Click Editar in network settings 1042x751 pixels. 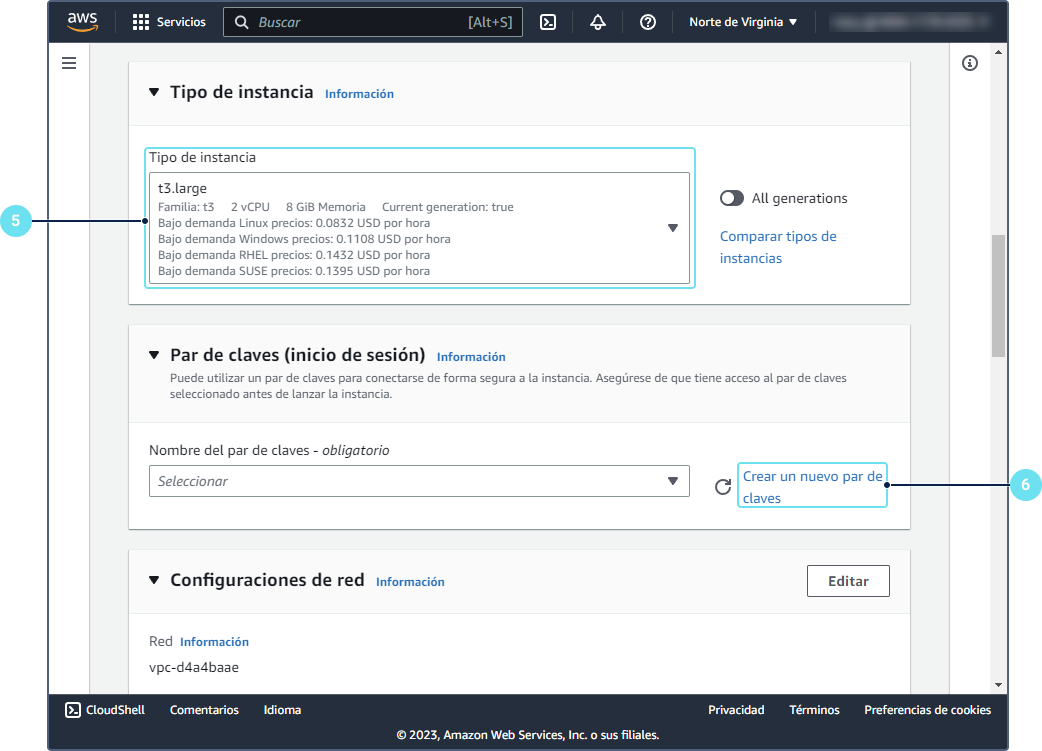[848, 581]
